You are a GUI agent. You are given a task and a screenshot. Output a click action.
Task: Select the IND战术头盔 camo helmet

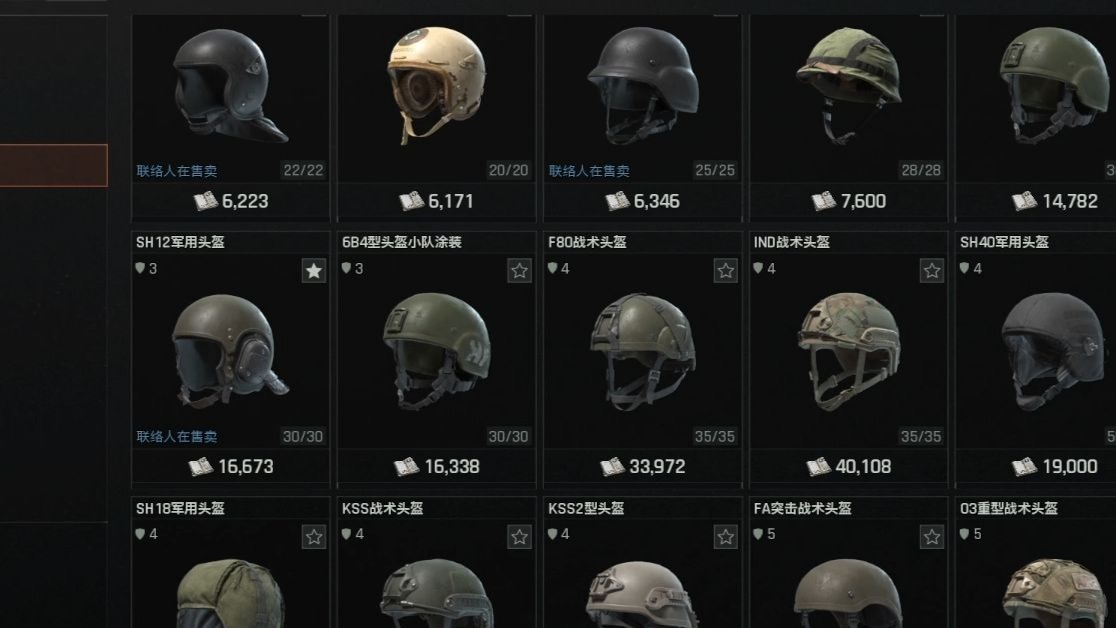point(848,350)
